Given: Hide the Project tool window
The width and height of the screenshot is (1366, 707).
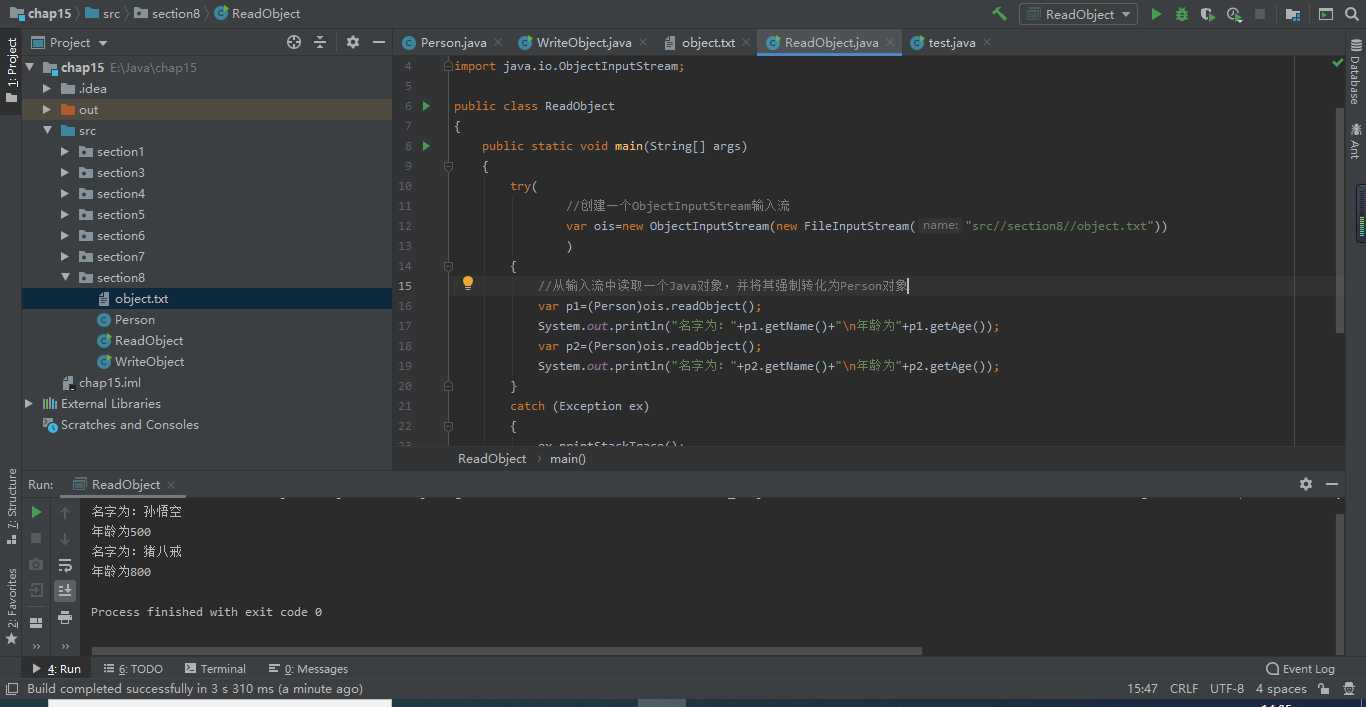Looking at the screenshot, I should [379, 42].
